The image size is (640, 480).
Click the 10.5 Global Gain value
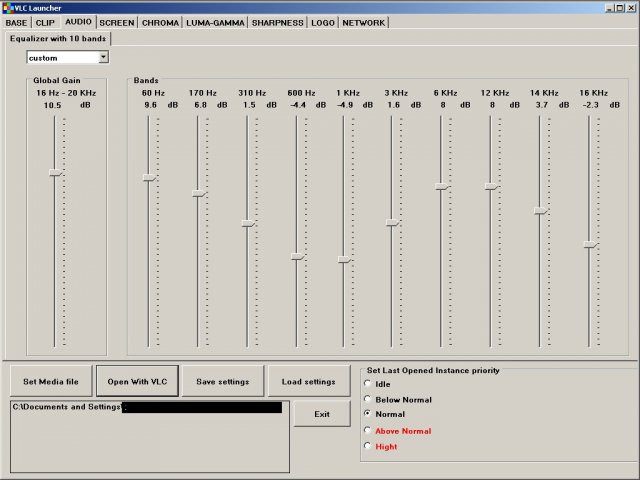[52, 105]
